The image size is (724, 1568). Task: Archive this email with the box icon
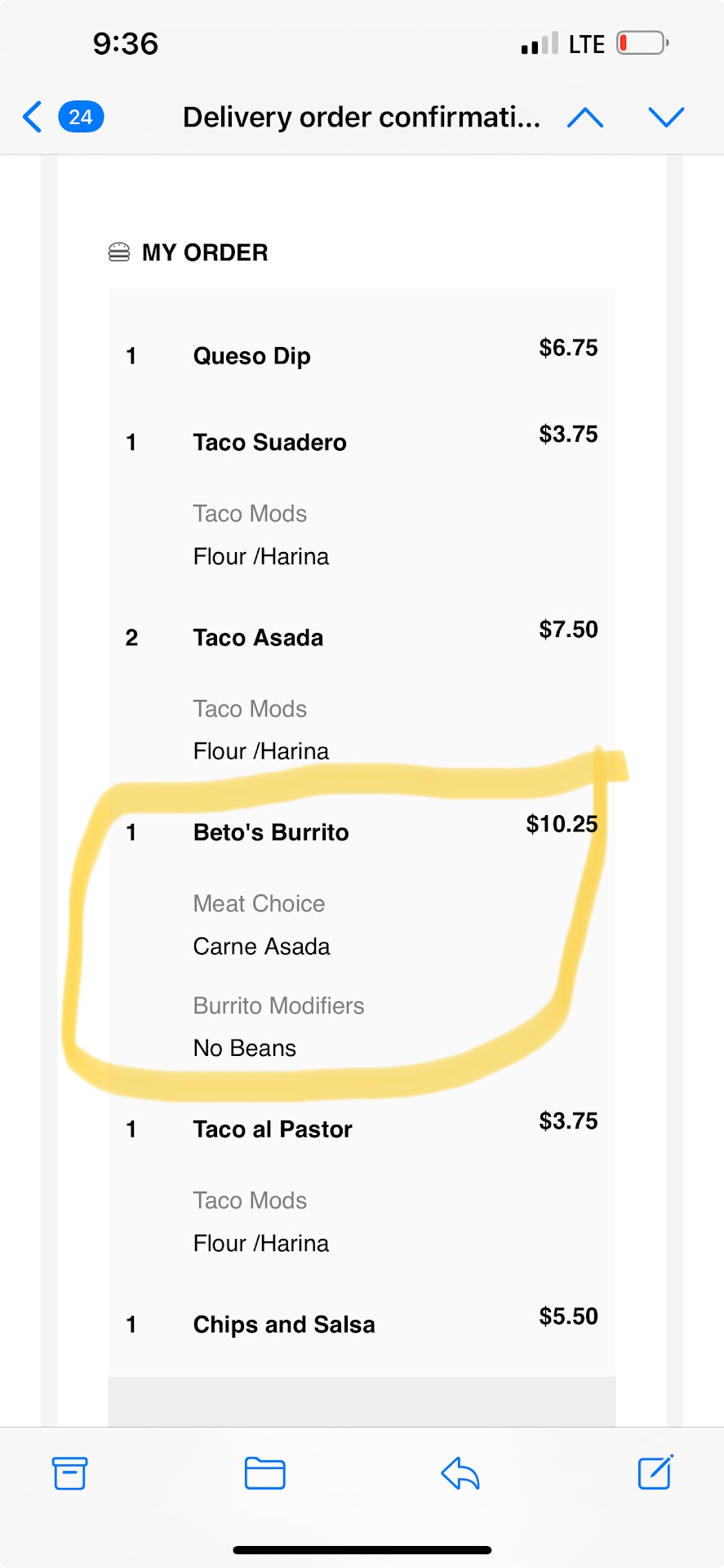(69, 1473)
